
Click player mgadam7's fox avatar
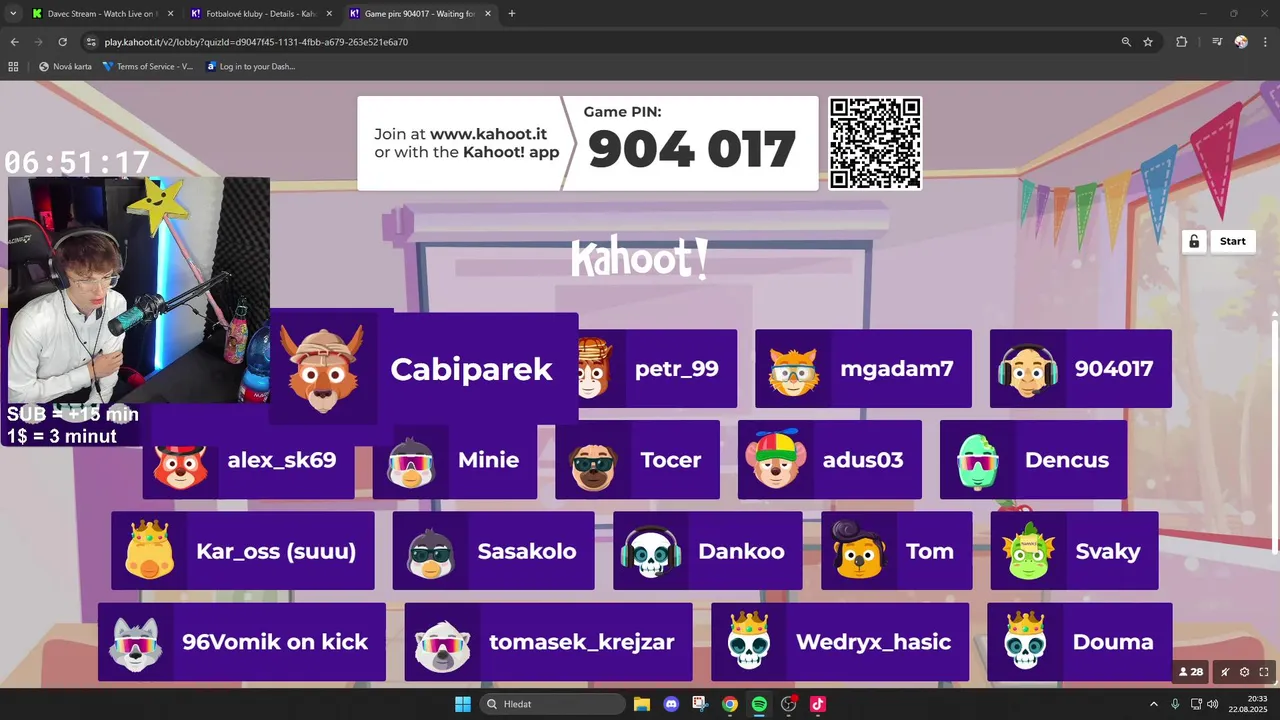(x=793, y=369)
